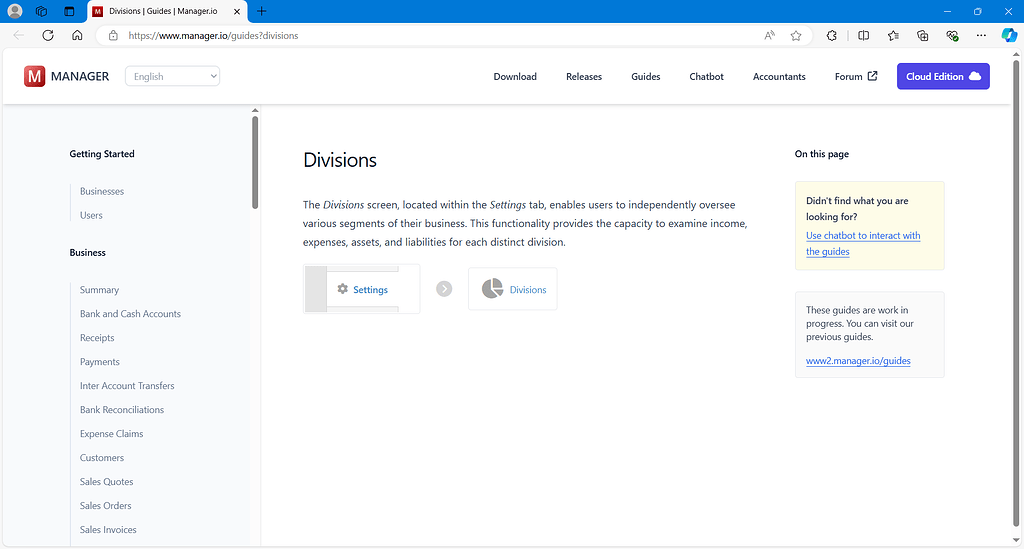The width and height of the screenshot is (1024, 549).
Task: Refresh the page with reload icon
Action: 48,35
